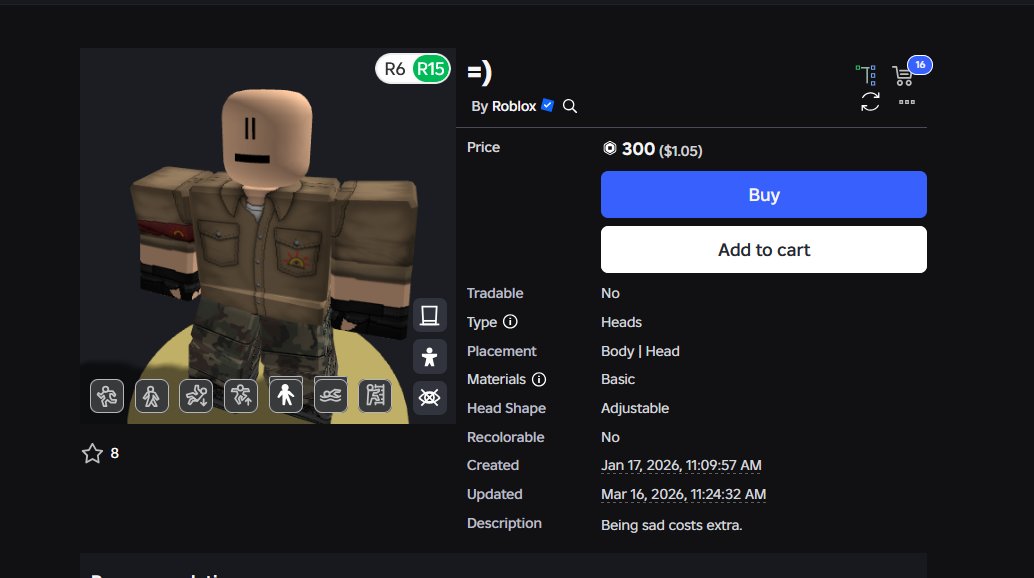Play the swim animation preview icon
The height and width of the screenshot is (578, 1034).
pyautogui.click(x=330, y=396)
